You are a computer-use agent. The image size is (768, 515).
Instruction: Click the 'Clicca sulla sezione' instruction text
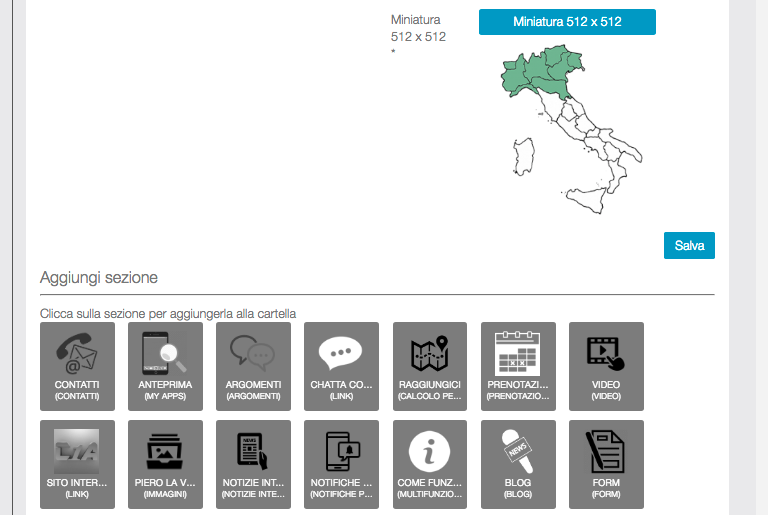(168, 313)
